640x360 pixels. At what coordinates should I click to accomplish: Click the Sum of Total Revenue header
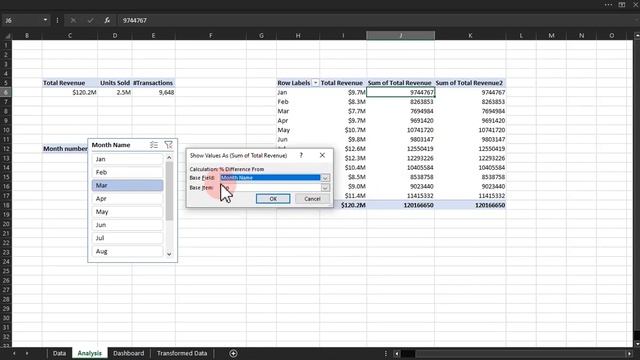coord(400,83)
